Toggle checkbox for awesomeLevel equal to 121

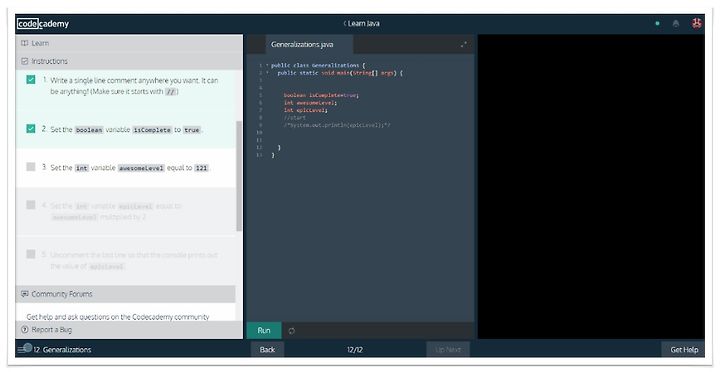[x=31, y=167]
